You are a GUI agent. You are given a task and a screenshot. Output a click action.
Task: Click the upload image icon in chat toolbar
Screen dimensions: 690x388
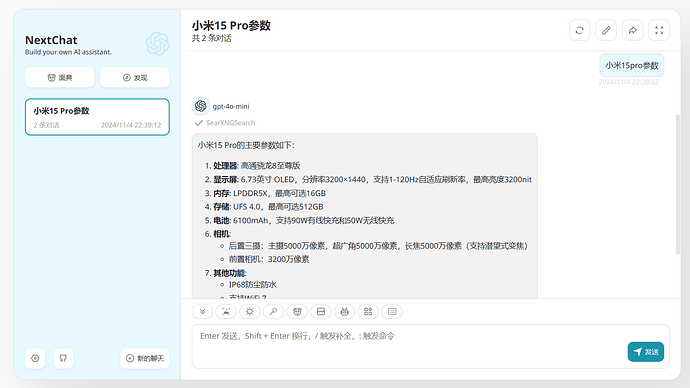click(226, 311)
